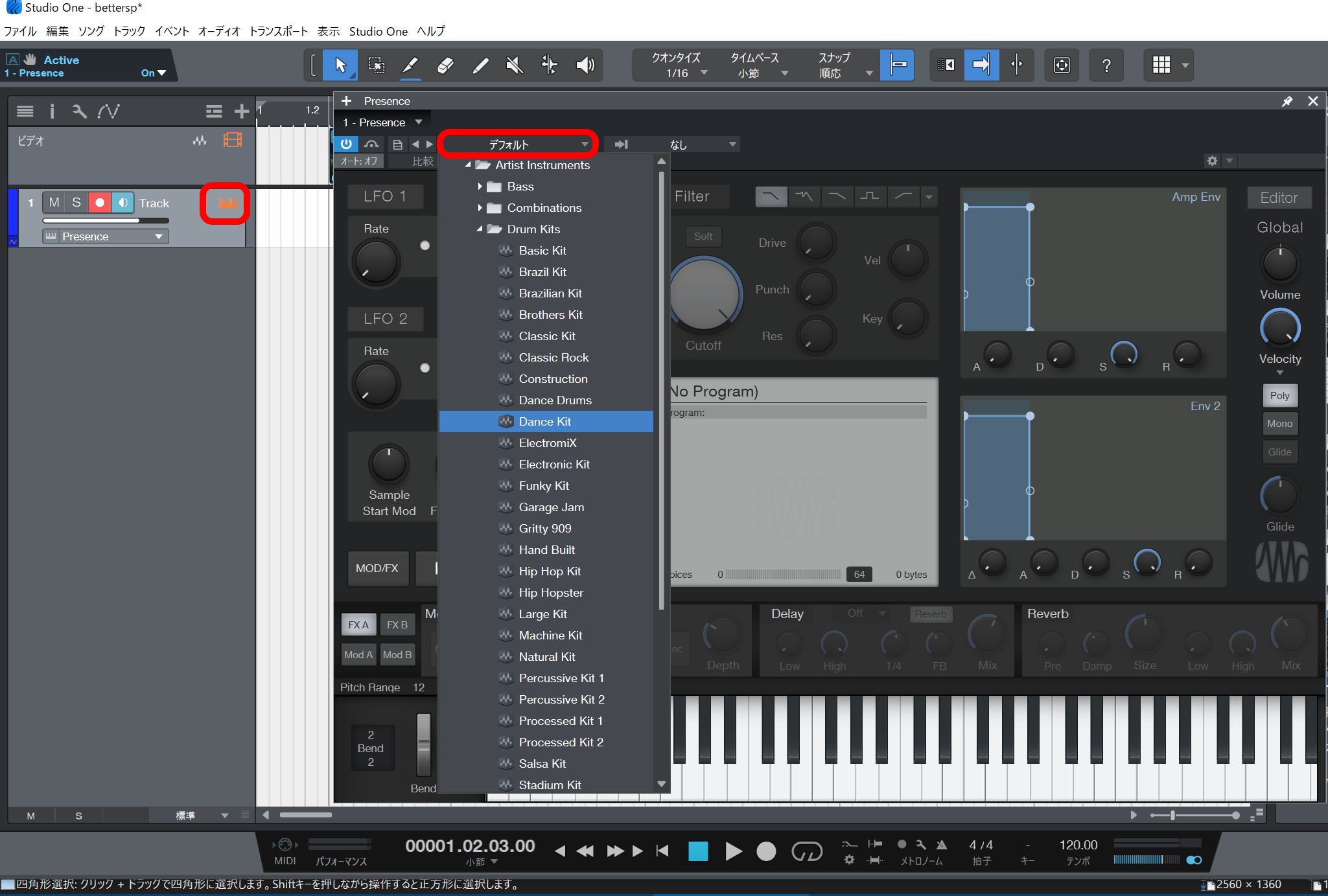Screen dimensions: 1328x896
Task: Expand the Bass preset folder
Action: tap(480, 187)
